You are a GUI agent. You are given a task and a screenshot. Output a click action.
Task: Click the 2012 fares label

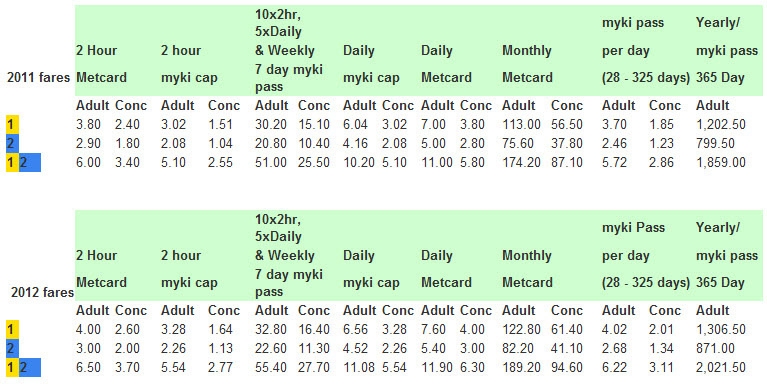pos(42,293)
